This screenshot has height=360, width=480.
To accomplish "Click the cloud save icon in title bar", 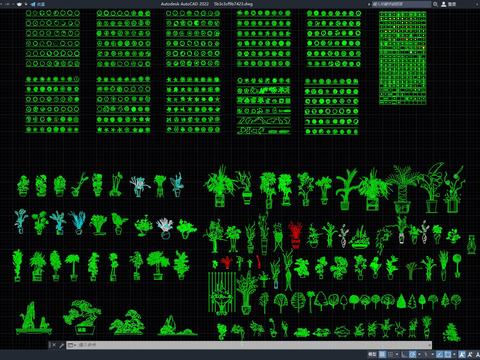I will click(19, 4).
